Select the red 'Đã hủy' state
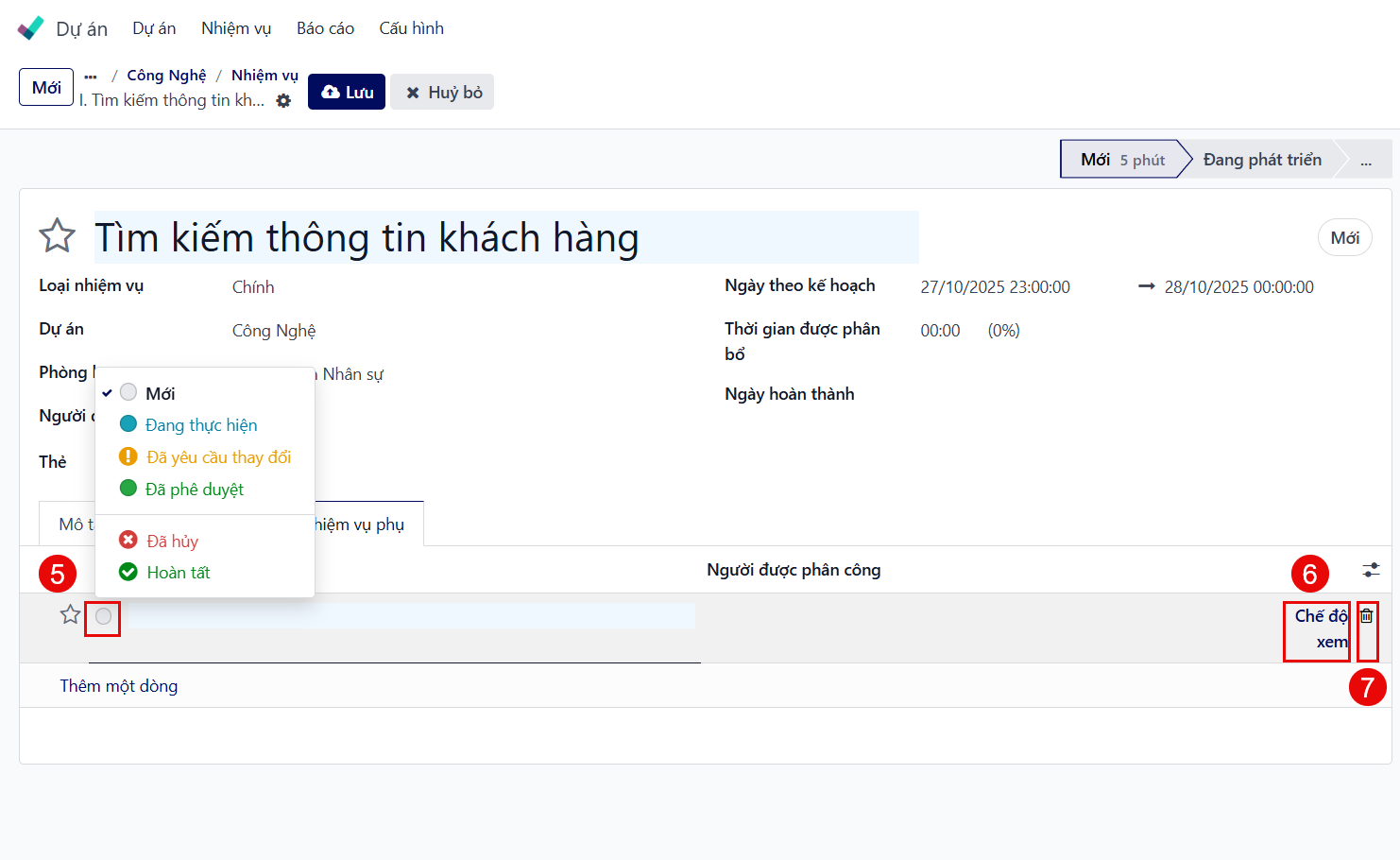Viewport: 1400px width, 860px height. coord(172,541)
